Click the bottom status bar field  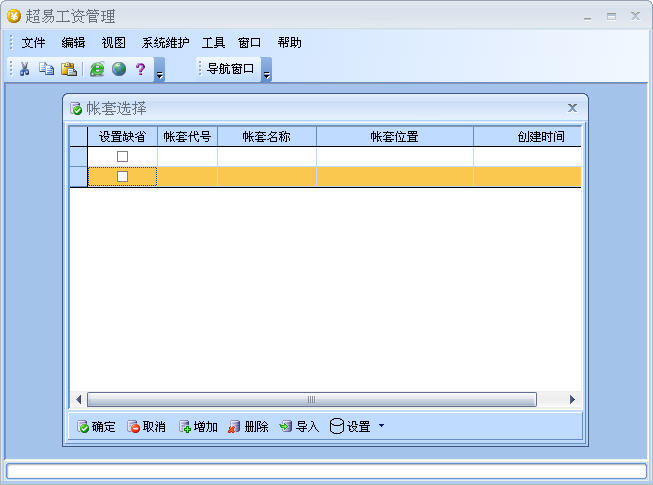326,471
